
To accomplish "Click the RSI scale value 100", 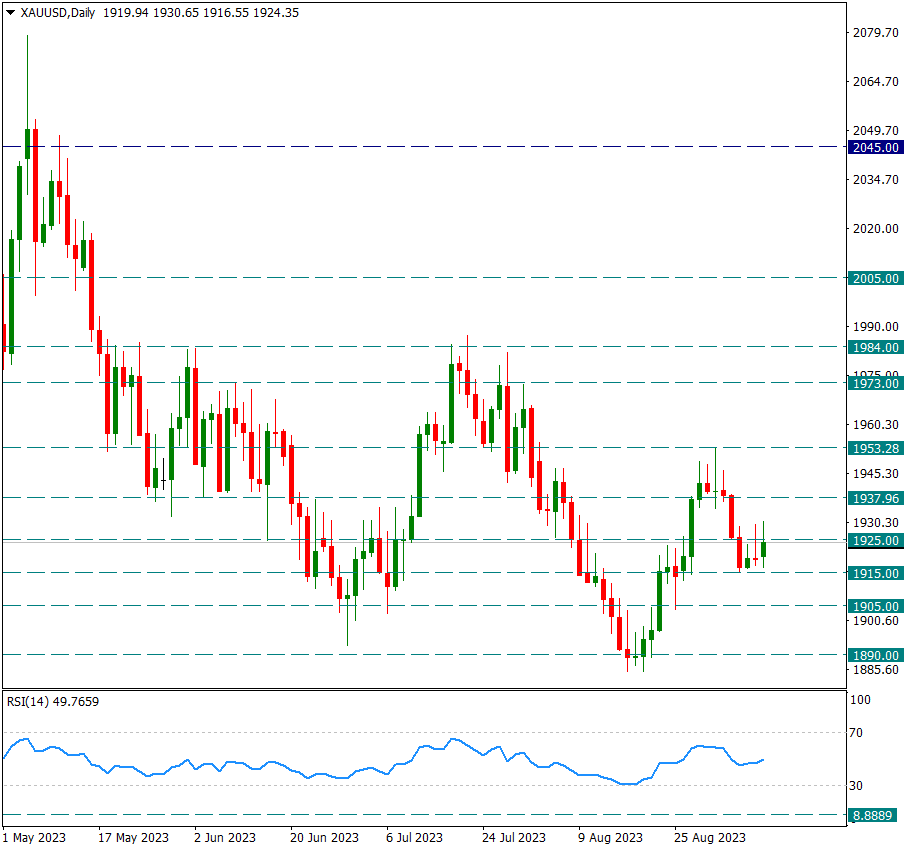I will (x=860, y=700).
